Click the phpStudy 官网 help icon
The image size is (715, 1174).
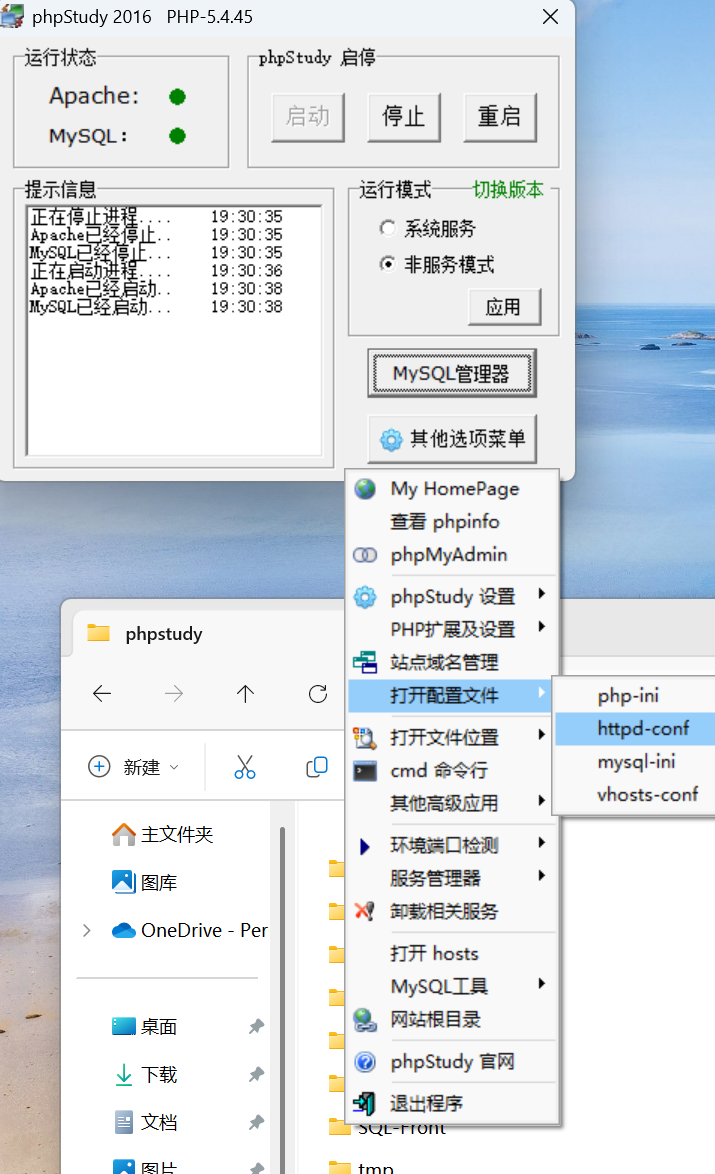[365, 1062]
